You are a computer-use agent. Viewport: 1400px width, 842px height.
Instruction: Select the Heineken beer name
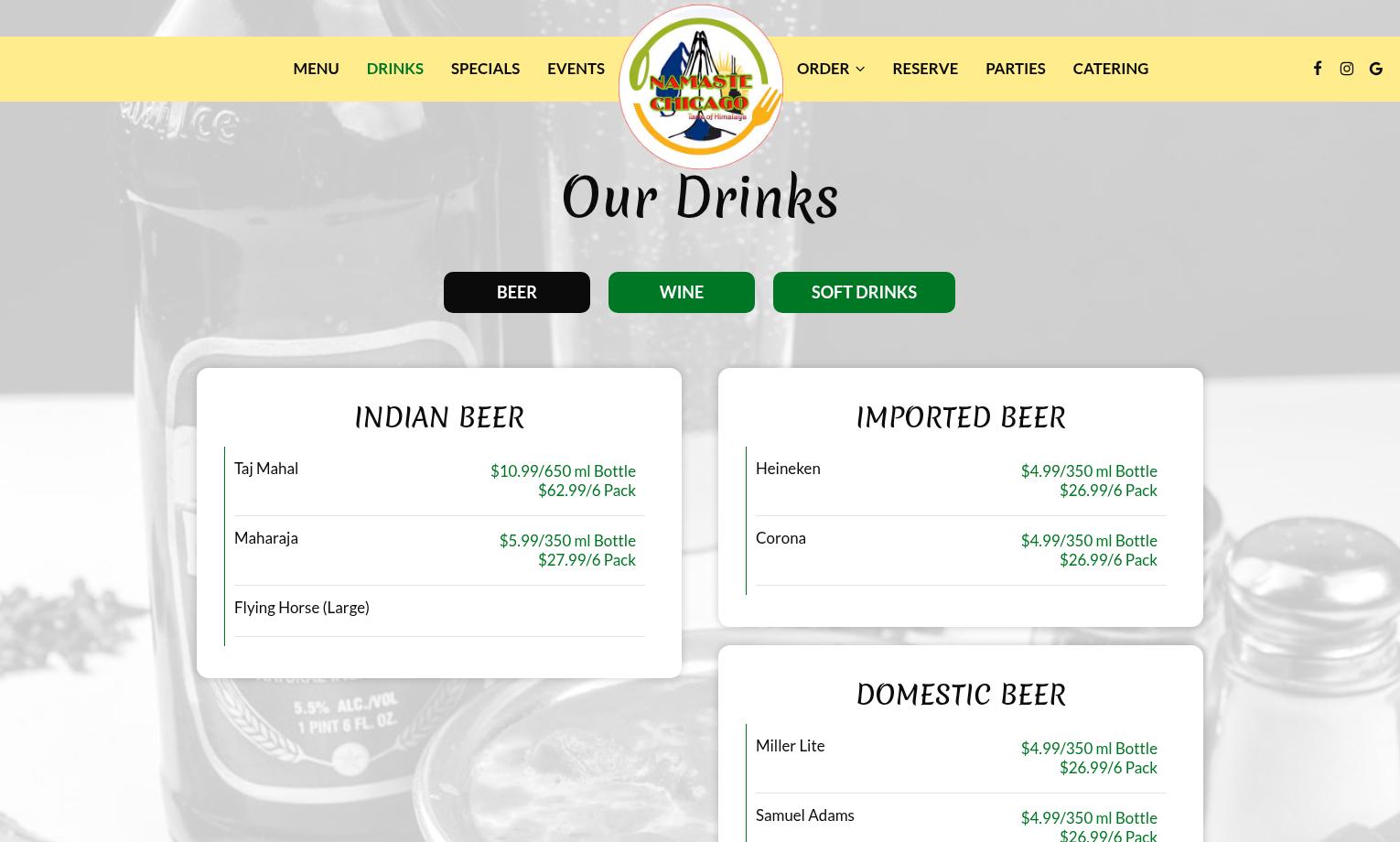[x=788, y=469]
